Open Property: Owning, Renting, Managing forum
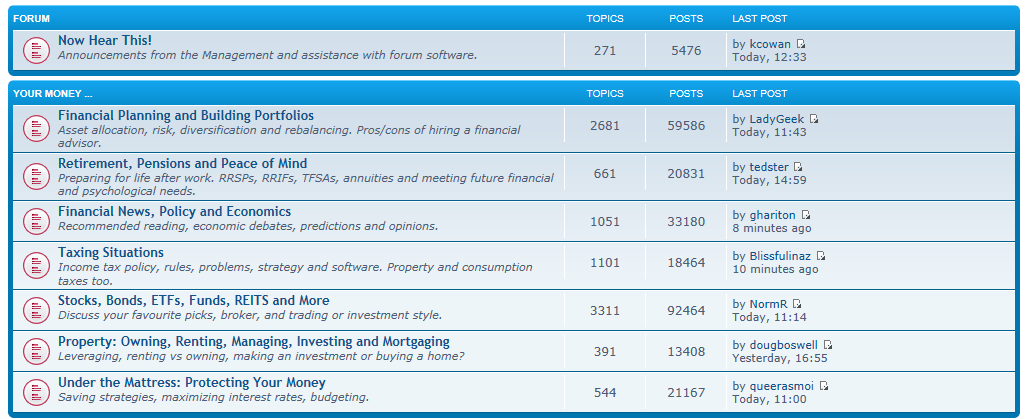The height and width of the screenshot is (419, 1027). coord(253,341)
